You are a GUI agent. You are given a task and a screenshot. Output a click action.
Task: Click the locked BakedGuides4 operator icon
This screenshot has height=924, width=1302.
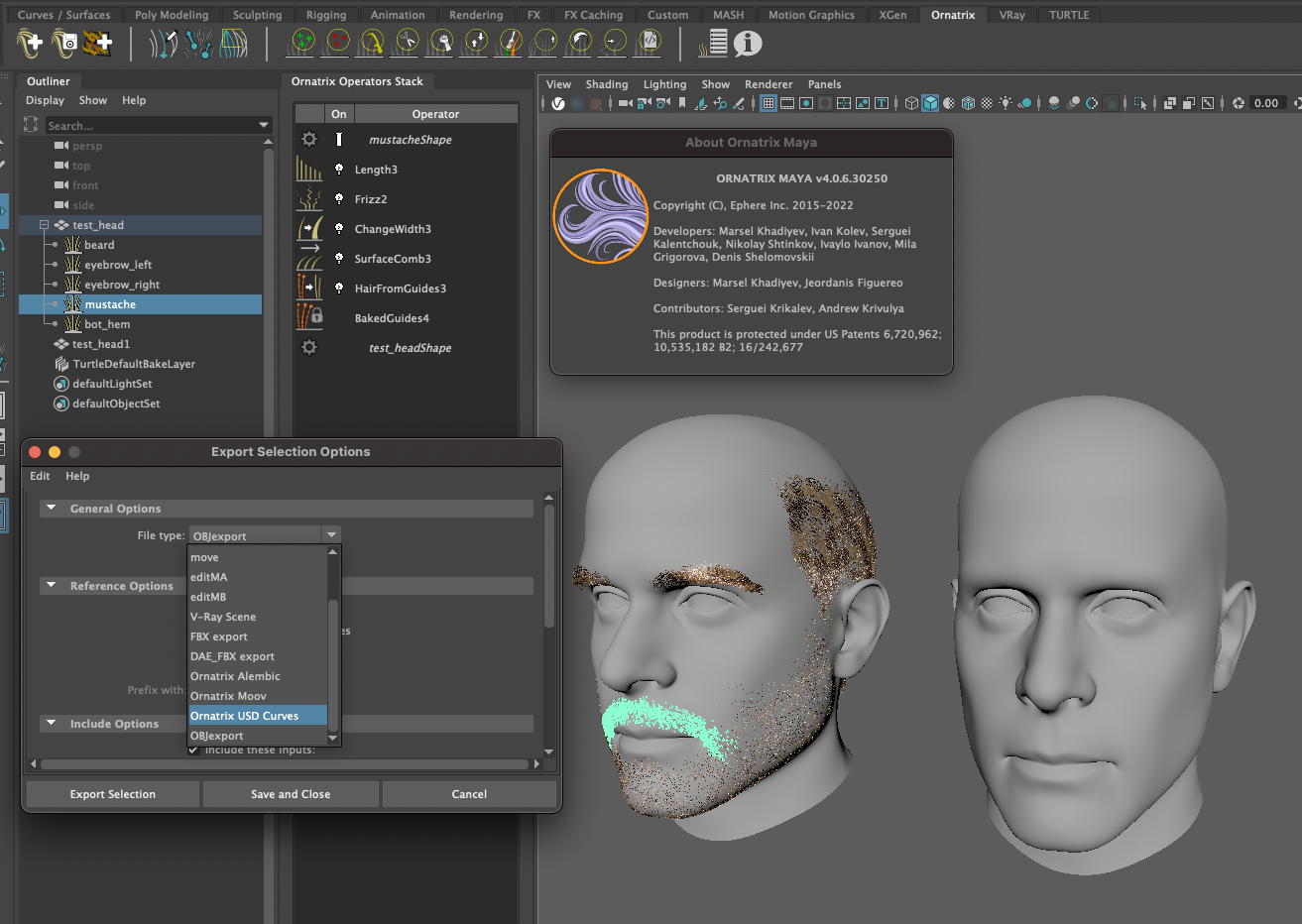[309, 318]
